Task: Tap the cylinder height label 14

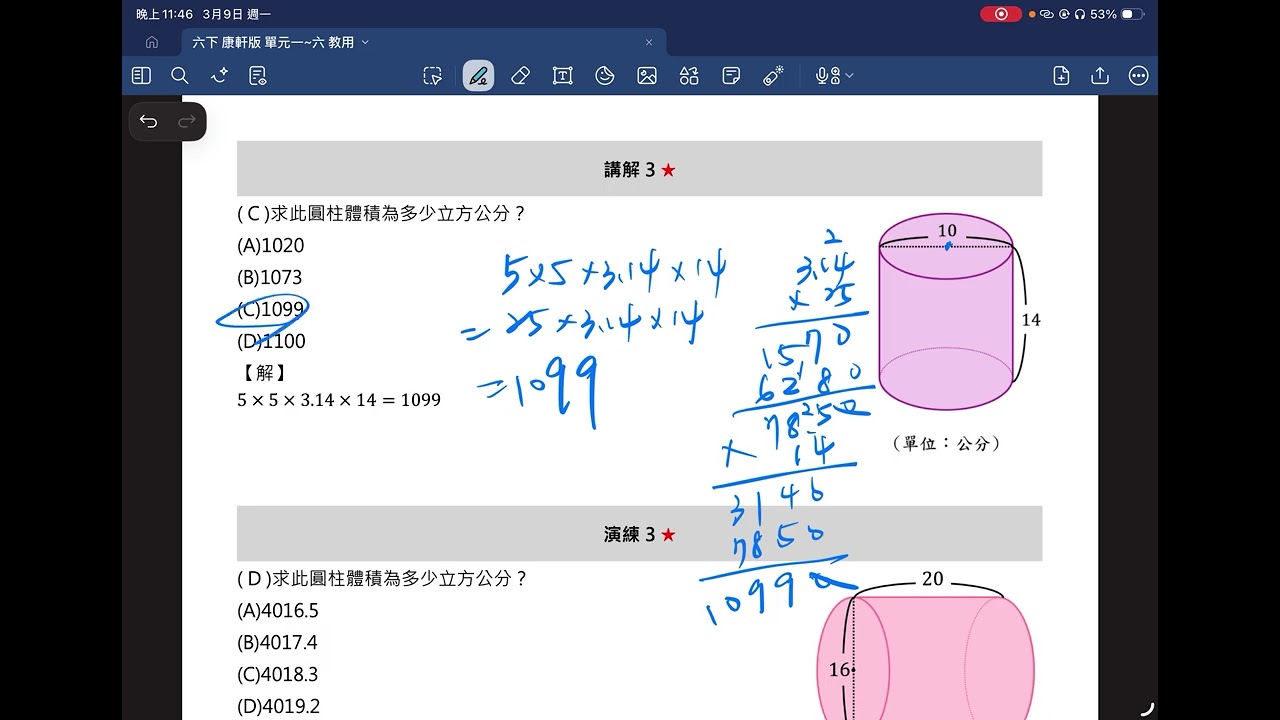Action: tap(1031, 320)
